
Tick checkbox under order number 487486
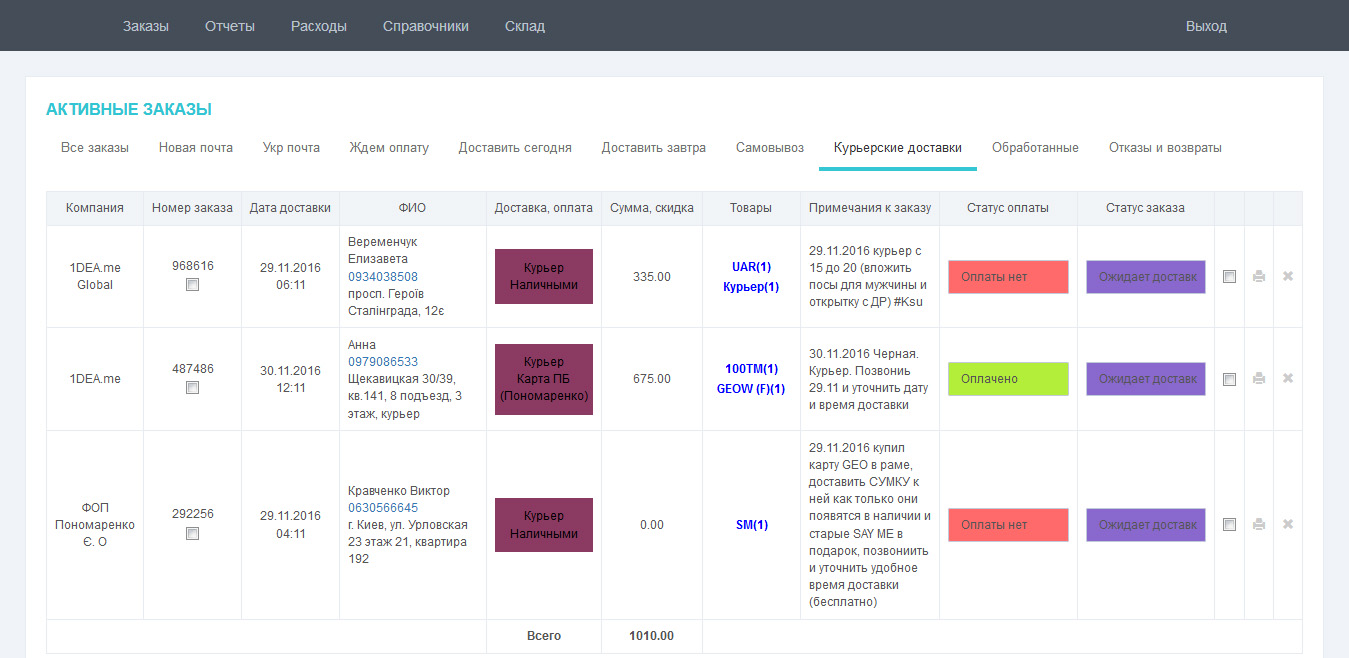192,388
